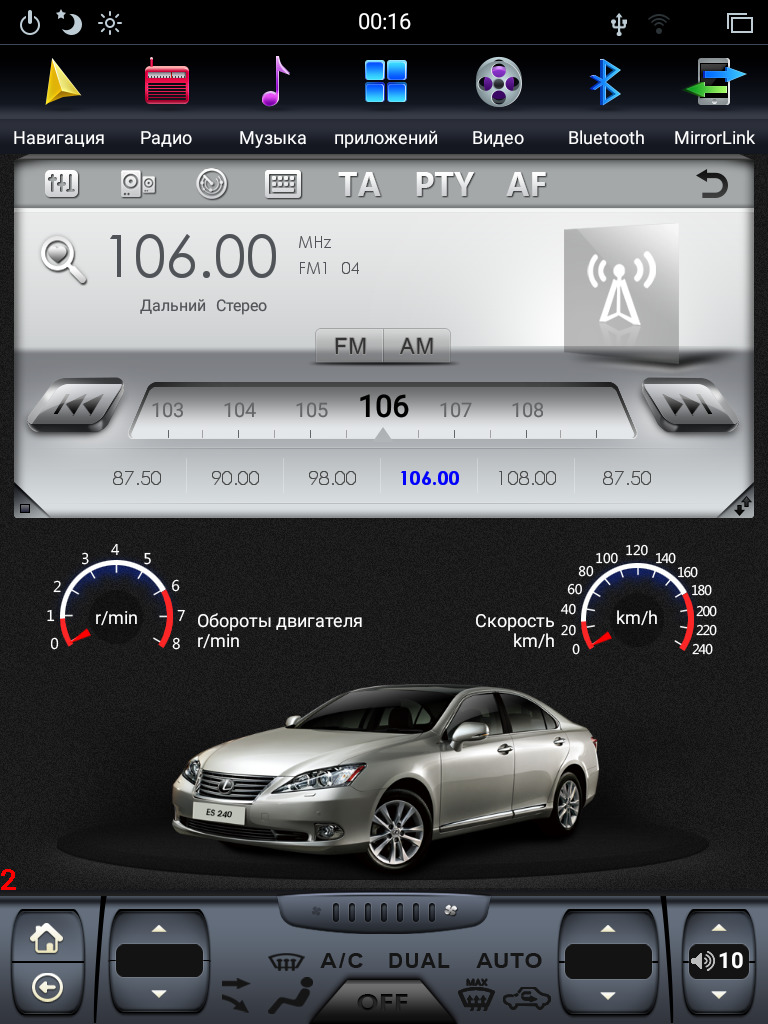Open the radio equalizer sliders icon
Image resolution: width=768 pixels, height=1024 pixels.
coord(61,184)
